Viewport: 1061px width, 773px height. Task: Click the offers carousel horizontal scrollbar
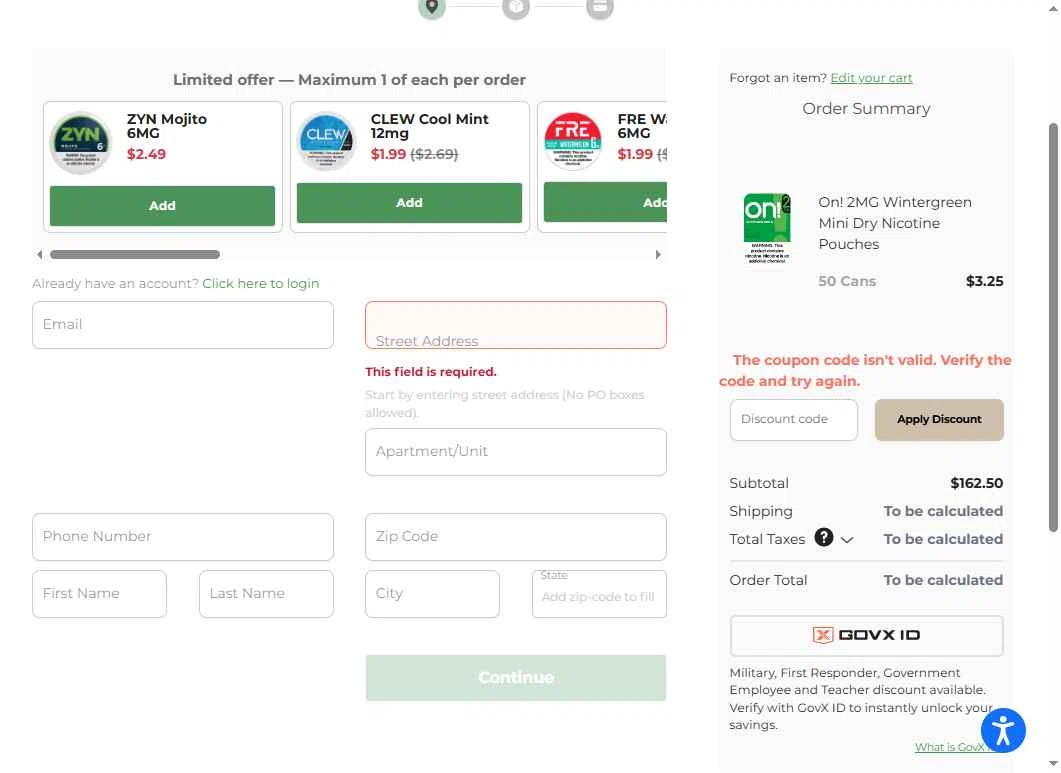(135, 255)
